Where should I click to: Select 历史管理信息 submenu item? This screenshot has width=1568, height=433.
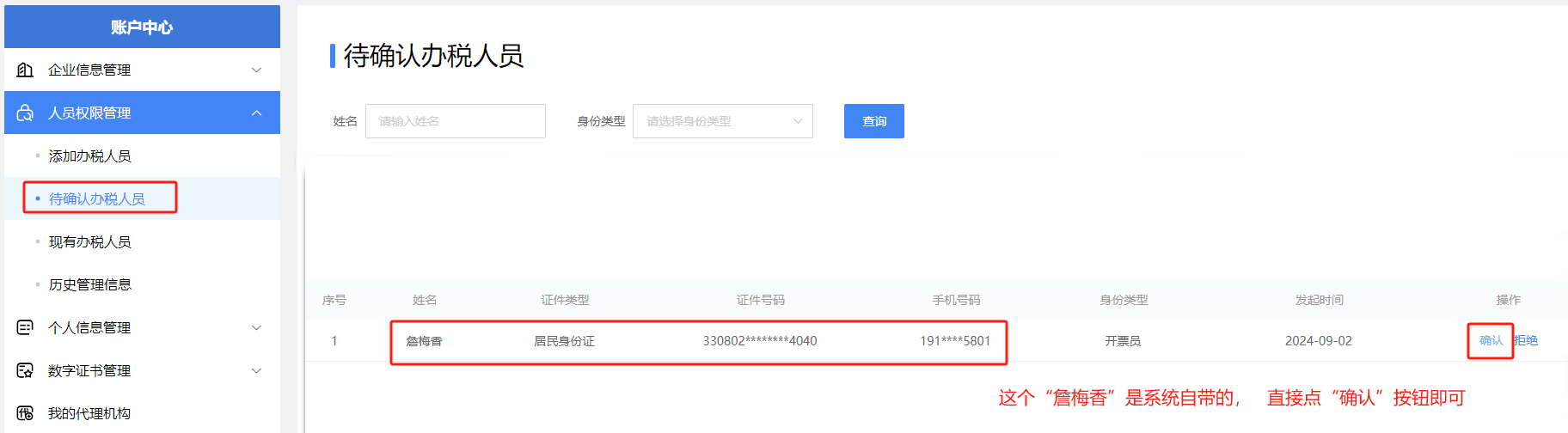point(142,284)
